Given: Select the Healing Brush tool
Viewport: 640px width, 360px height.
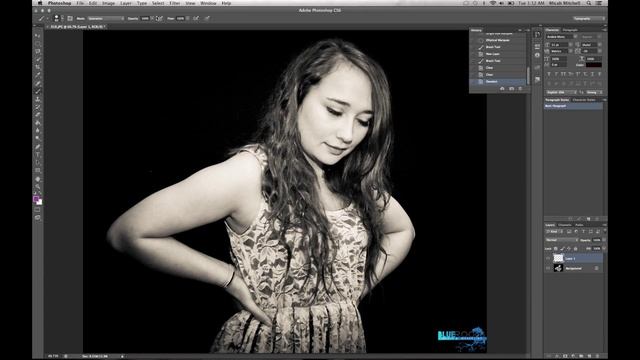Looking at the screenshot, I should (38, 83).
